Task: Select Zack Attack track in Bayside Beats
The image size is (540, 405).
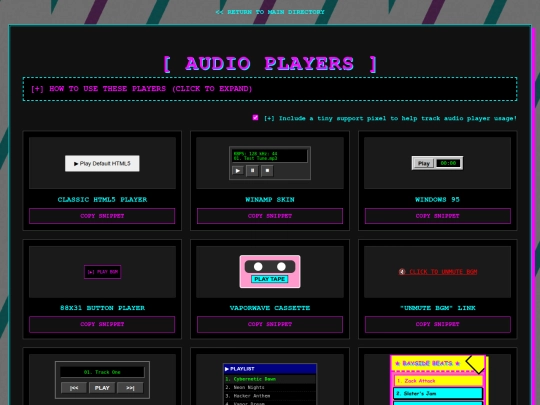Action: click(x=438, y=381)
